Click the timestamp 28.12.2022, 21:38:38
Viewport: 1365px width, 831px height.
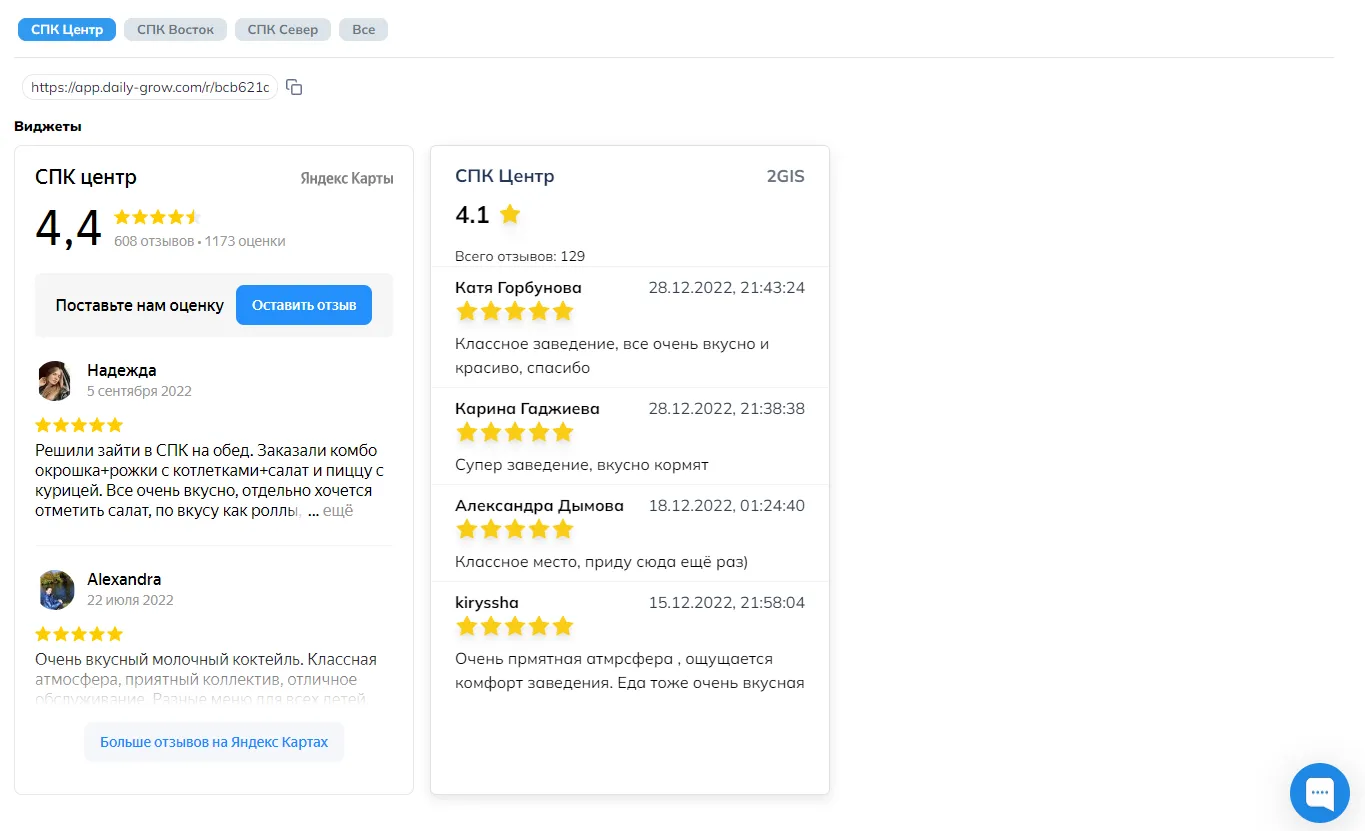(x=727, y=409)
